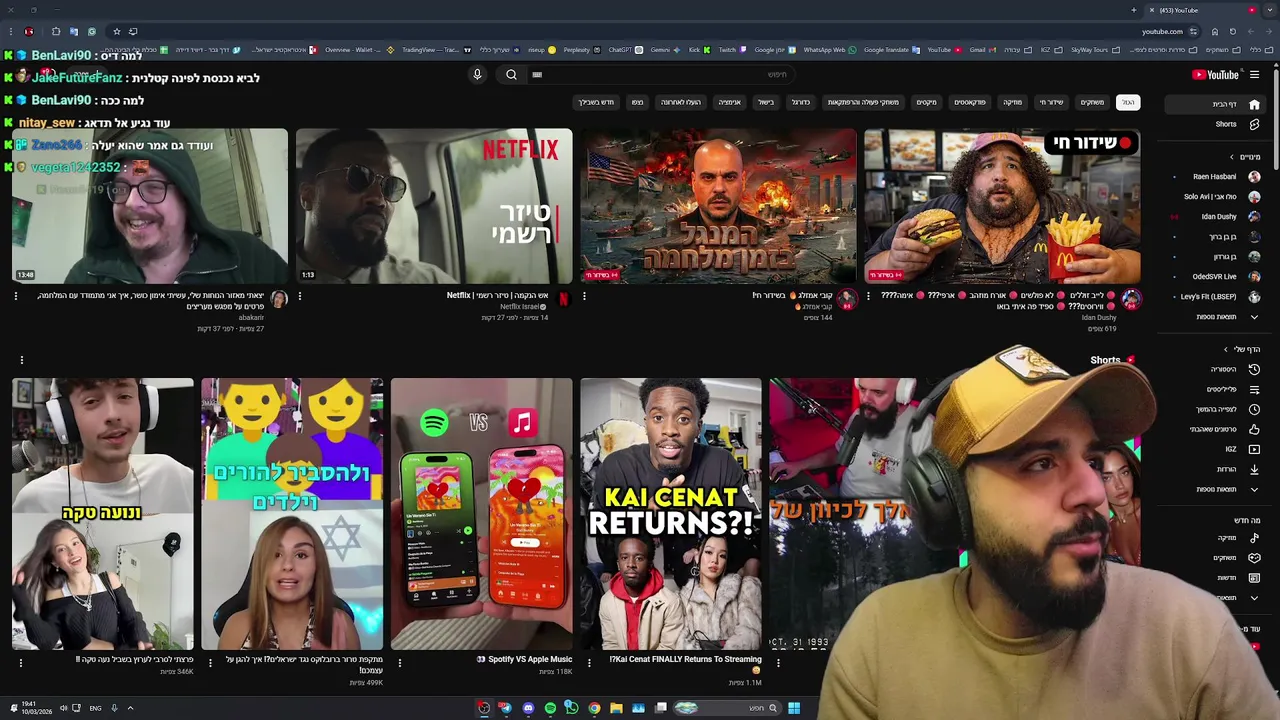Open Spotify from the taskbar

click(550, 708)
